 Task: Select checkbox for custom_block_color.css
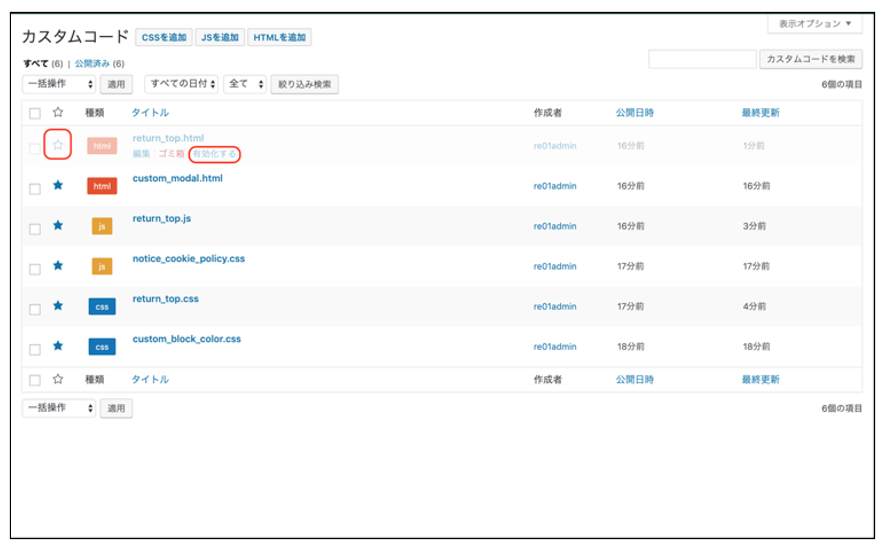(35, 349)
